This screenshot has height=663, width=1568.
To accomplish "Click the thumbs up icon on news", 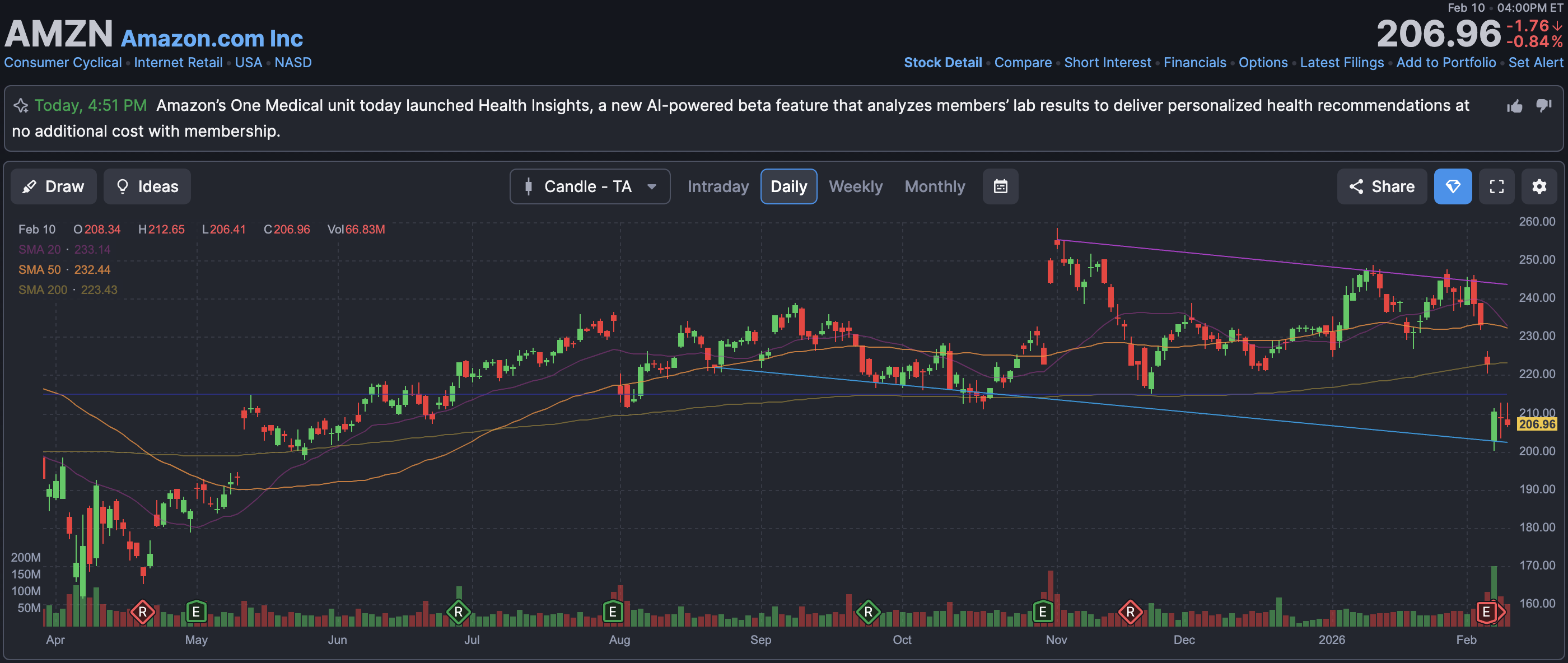I will [1514, 106].
